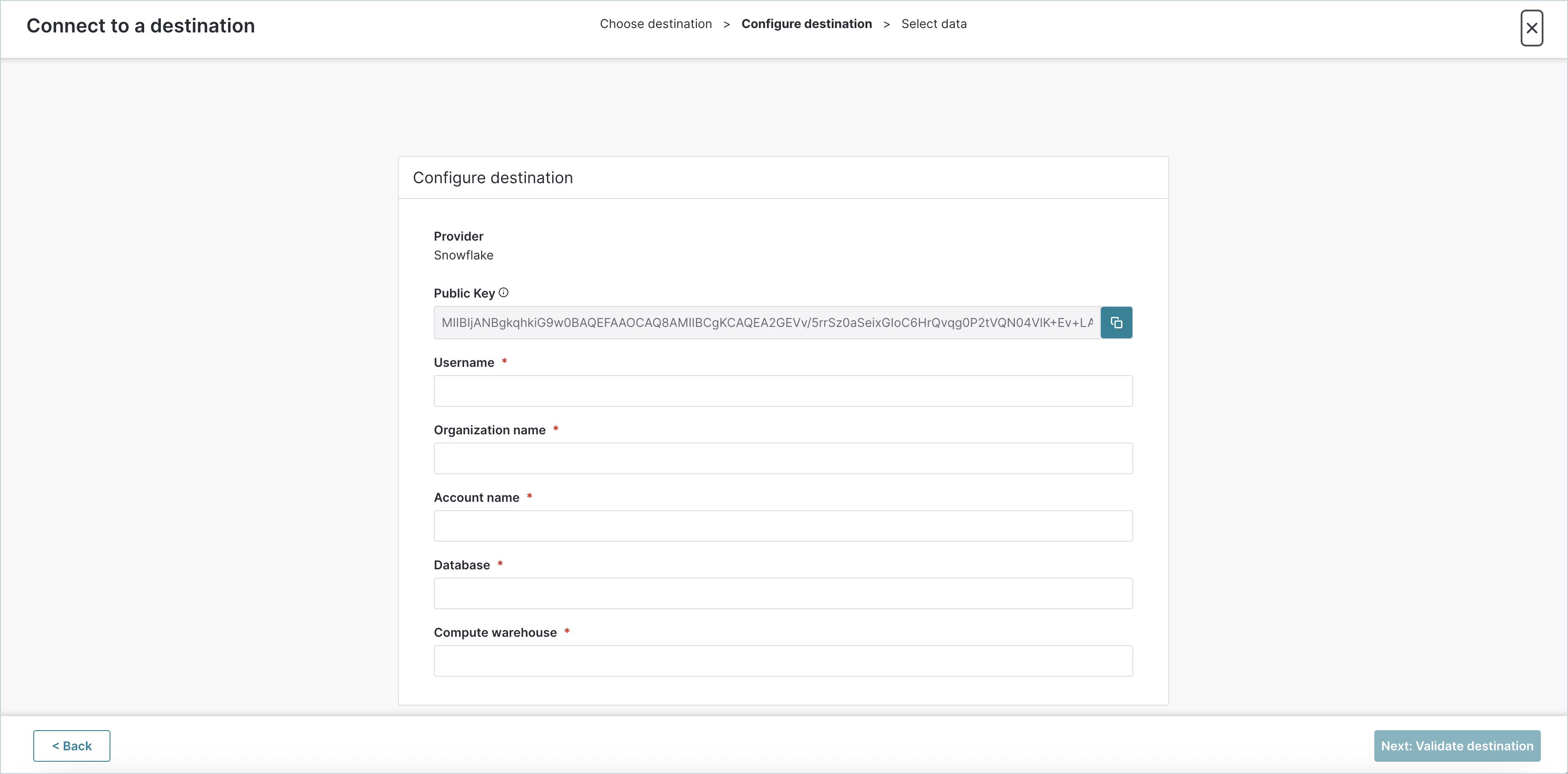Close the Connect to a destination dialog
The width and height of the screenshot is (1568, 774).
click(1532, 28)
